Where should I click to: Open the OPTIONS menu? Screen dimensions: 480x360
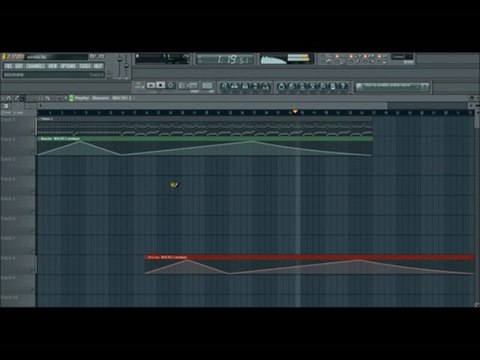point(68,66)
